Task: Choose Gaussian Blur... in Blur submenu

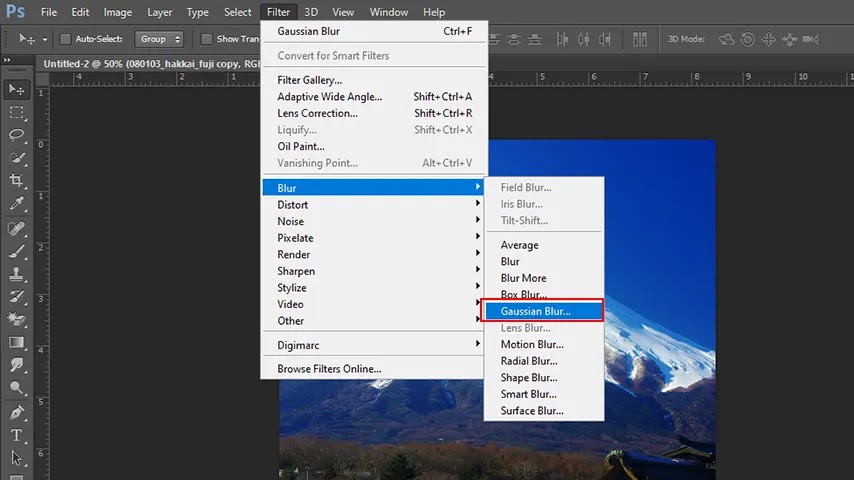Action: coord(542,311)
